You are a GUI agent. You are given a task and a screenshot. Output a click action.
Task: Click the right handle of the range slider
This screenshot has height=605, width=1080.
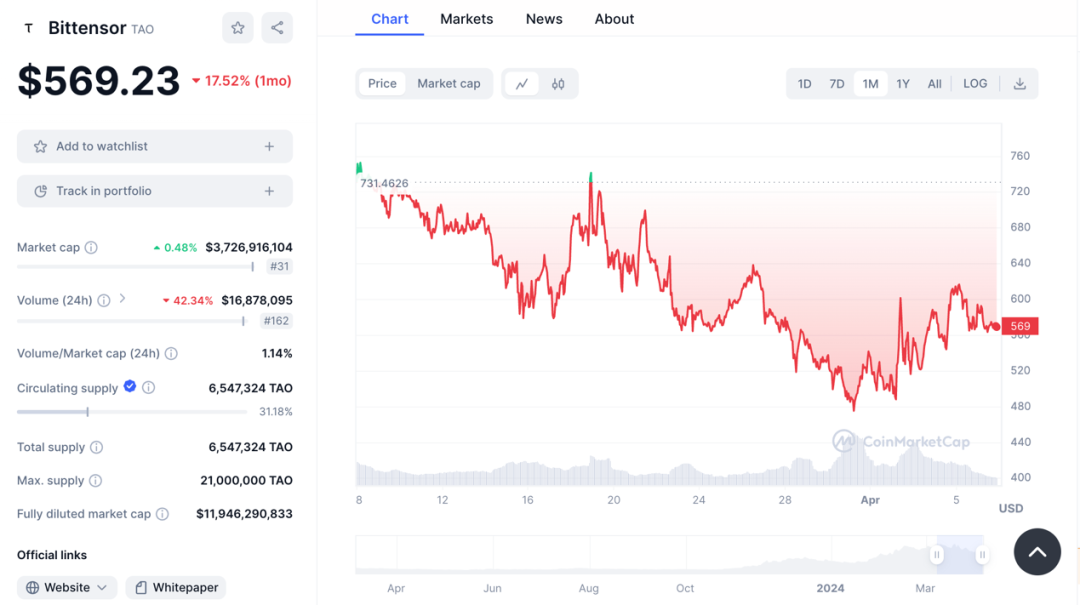[983, 554]
